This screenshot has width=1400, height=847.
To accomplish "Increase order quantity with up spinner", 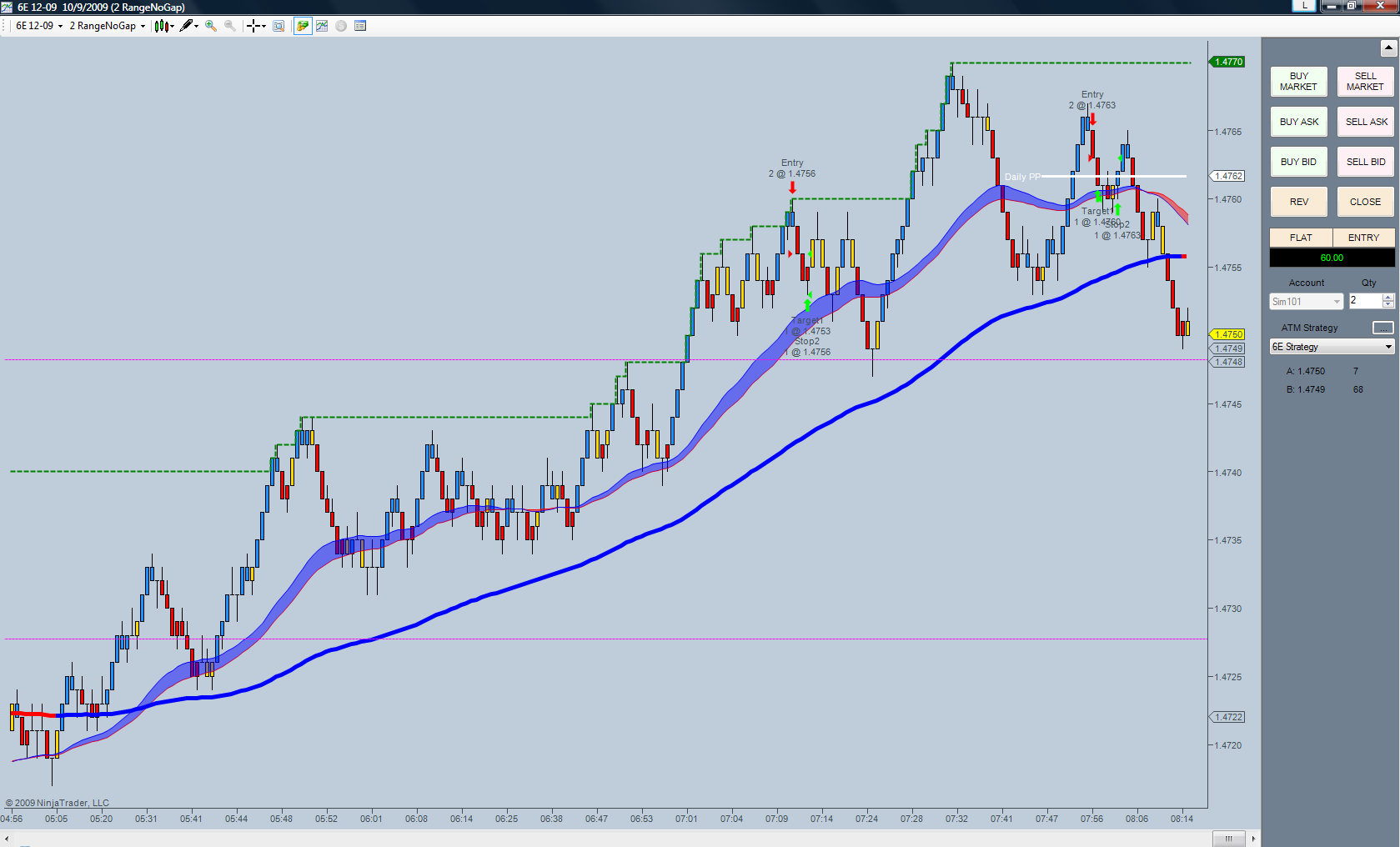I will (1388, 298).
